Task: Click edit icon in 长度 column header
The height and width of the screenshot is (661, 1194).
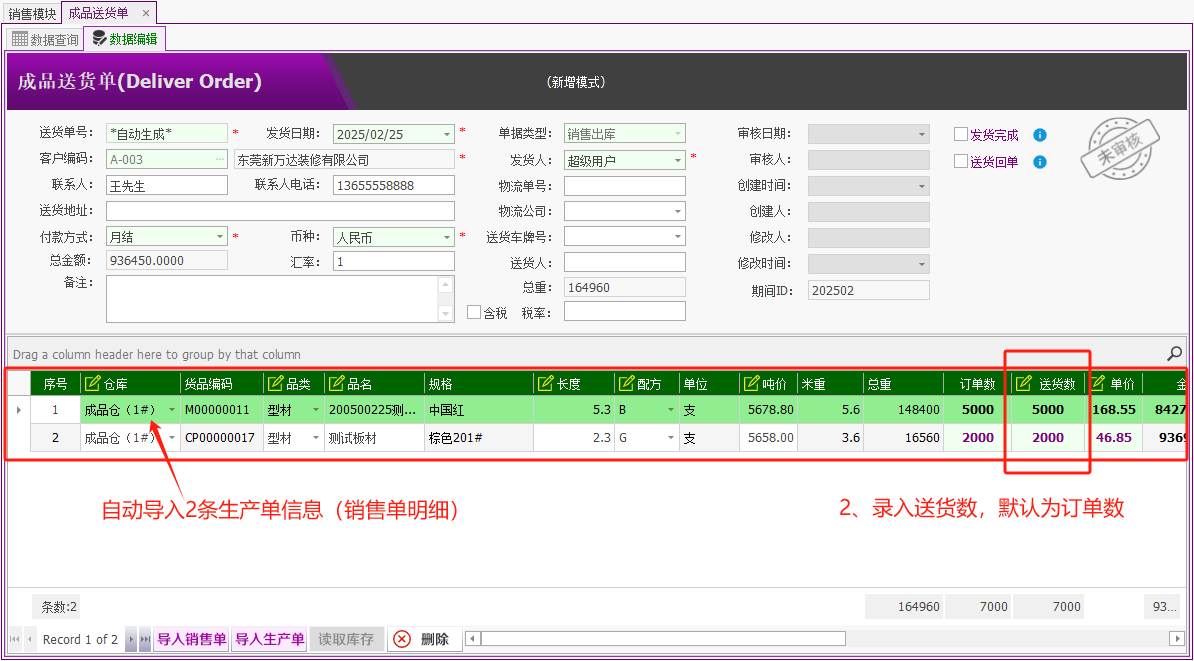Action: [x=545, y=383]
